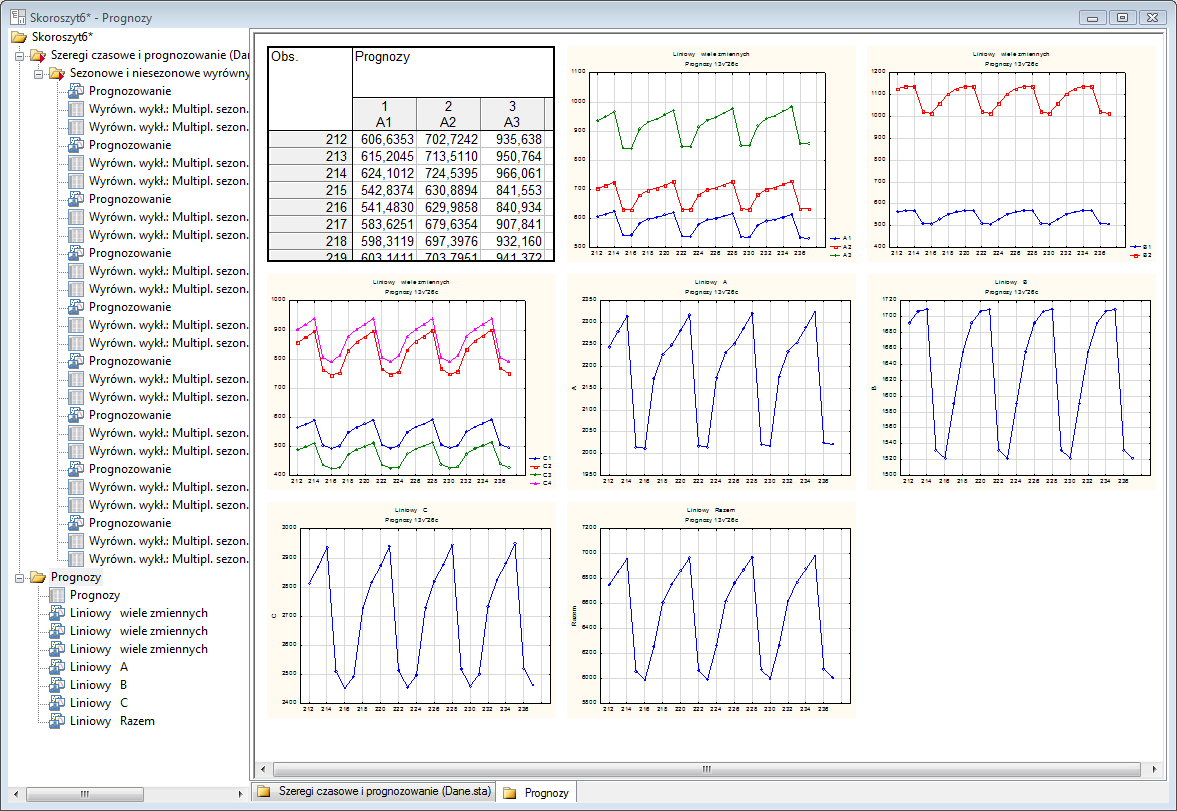
Task: Click the cell containing 606,6353
Action: [384, 139]
